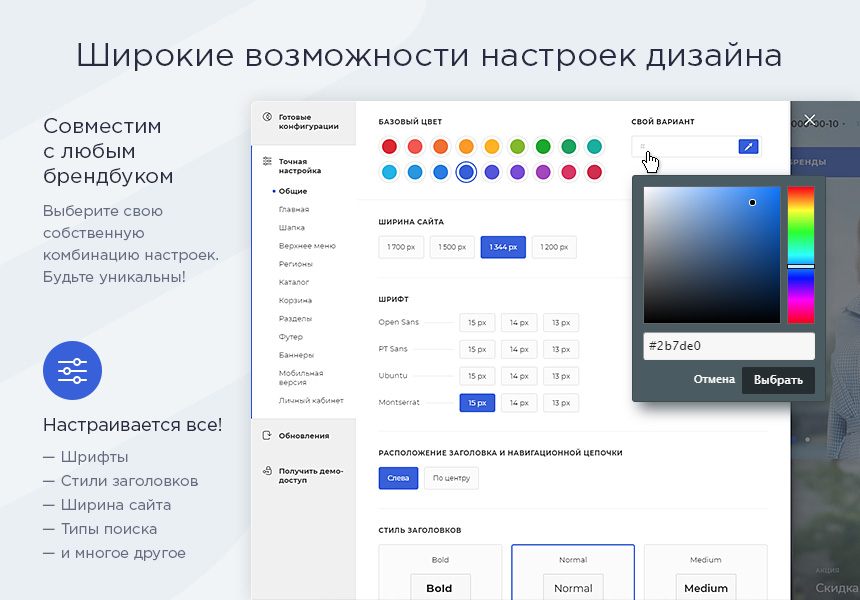Click the round blue sliders badge icon
Image resolution: width=860 pixels, height=600 pixels.
(x=72, y=370)
